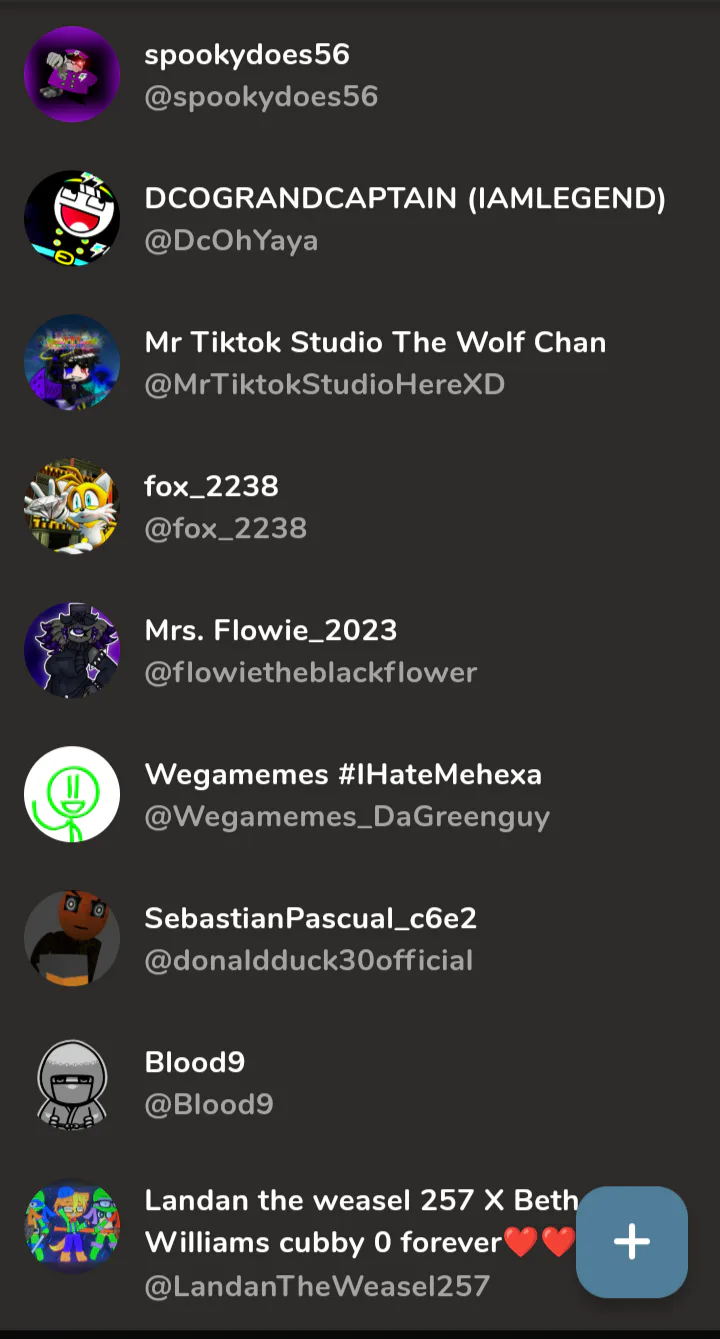720x1339 pixels.
Task: Select Mr Tiktok Studio The Wolf Chan
Action: (375, 343)
